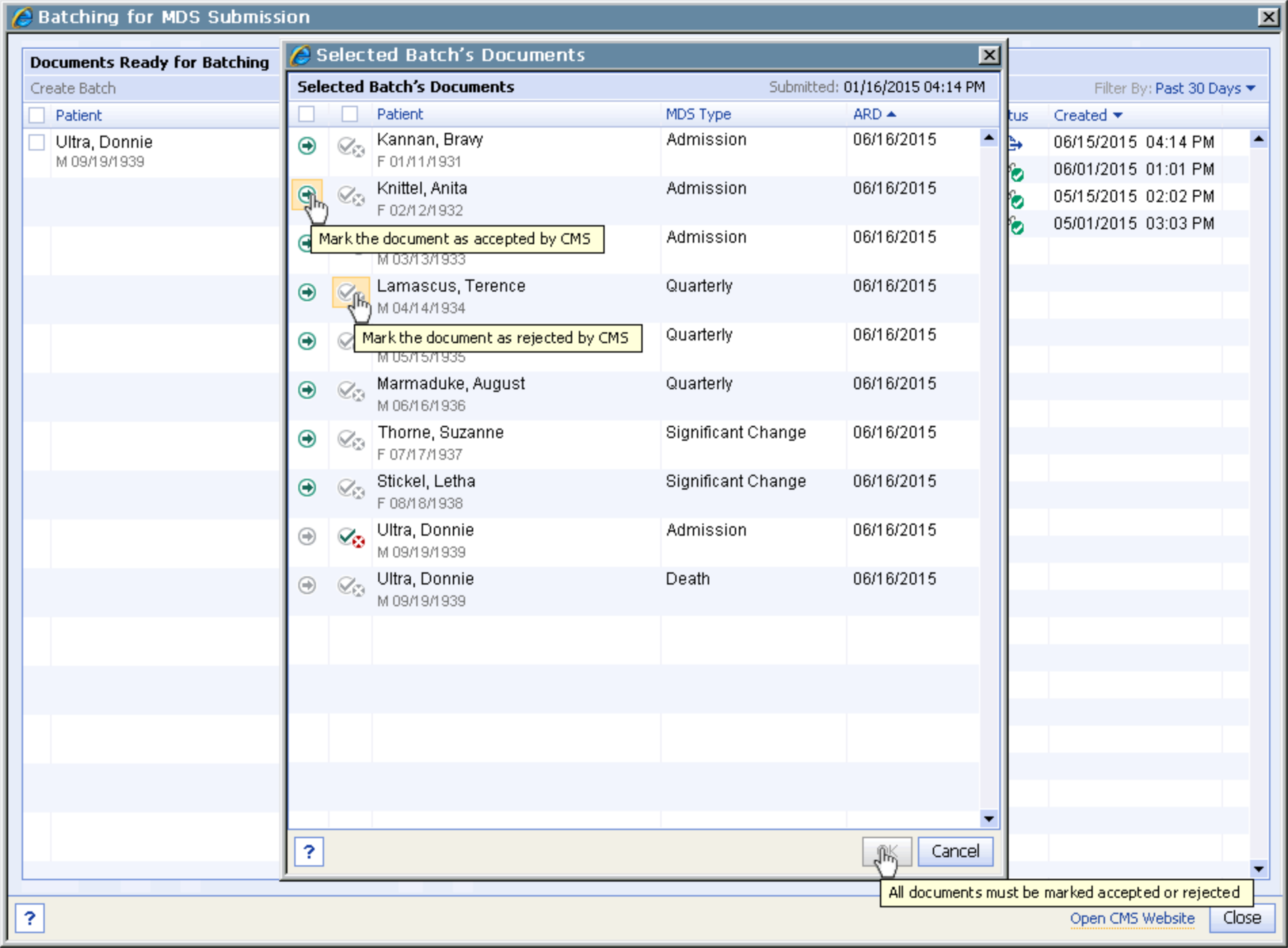The image size is (1288, 948).
Task: Toggle select-all accepted checkbox in dialog header
Action: pos(306,114)
